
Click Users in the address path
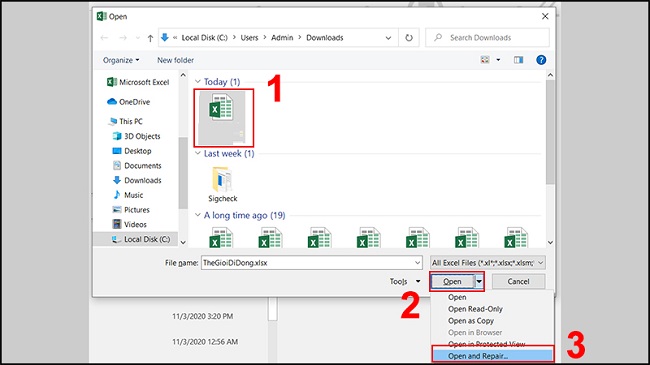click(249, 38)
